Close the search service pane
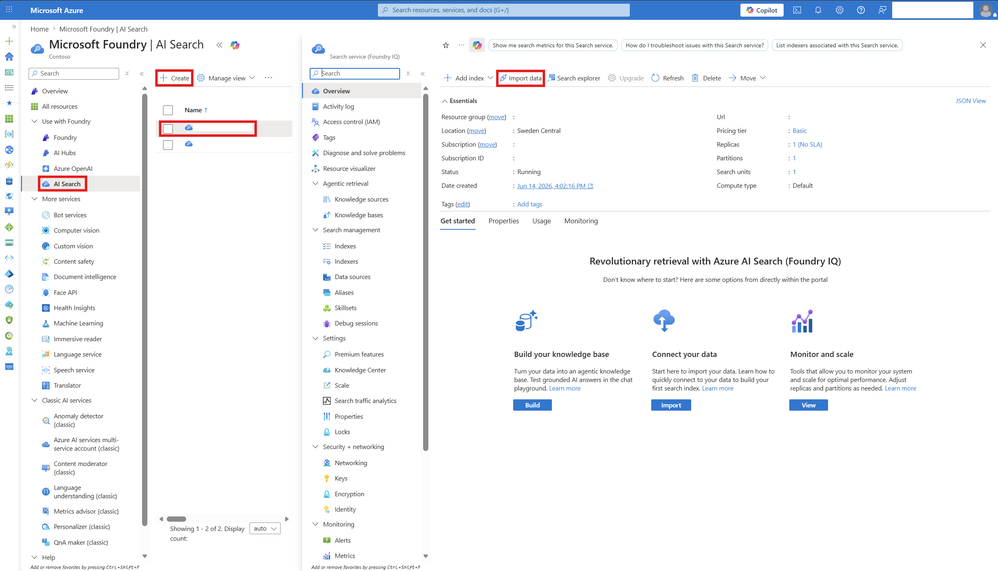 [983, 45]
